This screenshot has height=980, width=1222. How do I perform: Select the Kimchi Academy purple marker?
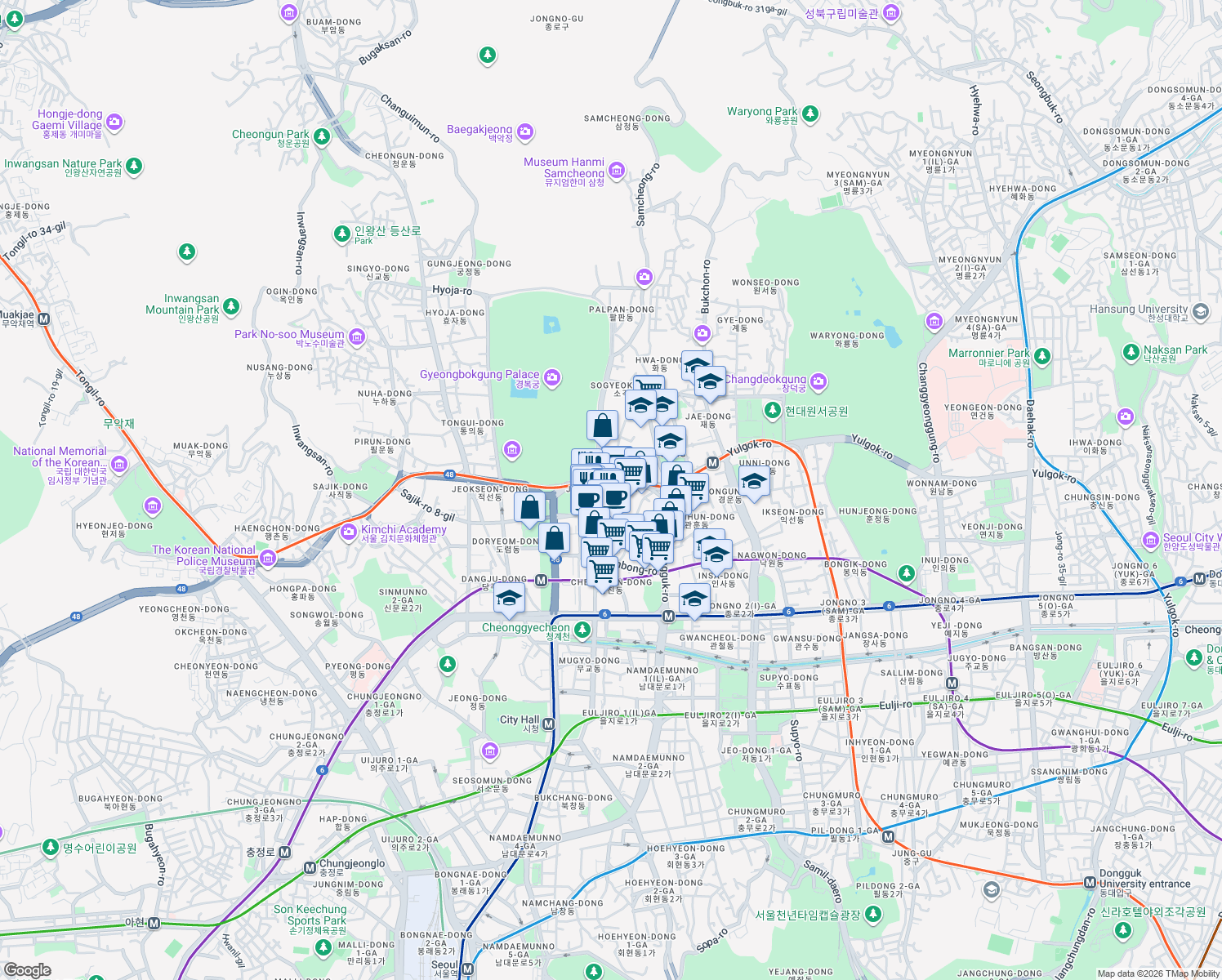pyautogui.click(x=350, y=529)
